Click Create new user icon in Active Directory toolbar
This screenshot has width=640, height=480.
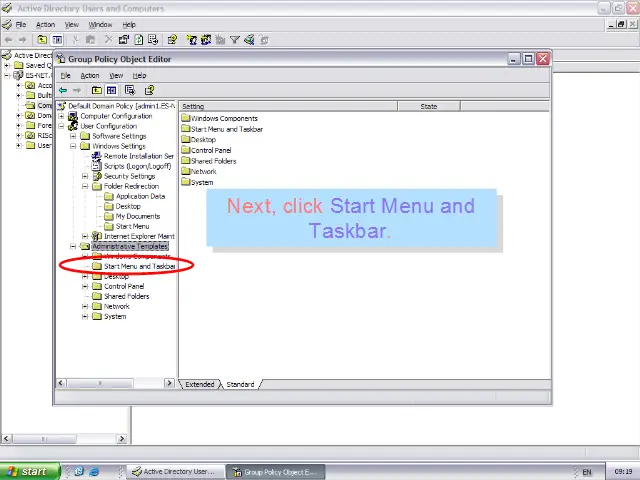pyautogui.click(x=191, y=40)
